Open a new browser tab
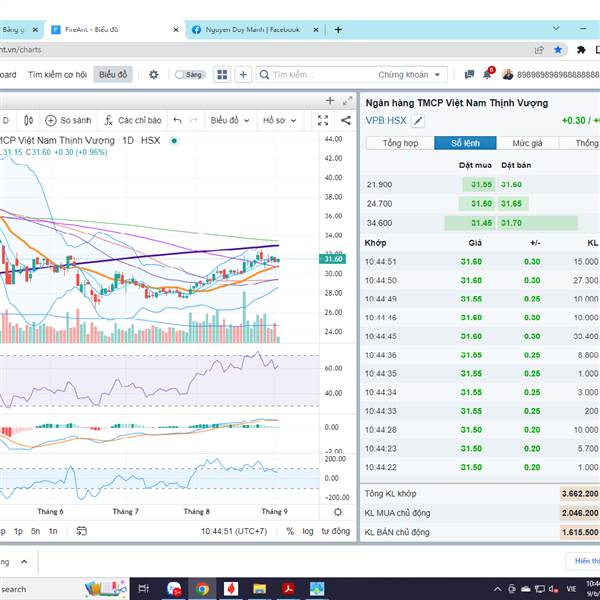The height and width of the screenshot is (600, 600). pos(338,30)
